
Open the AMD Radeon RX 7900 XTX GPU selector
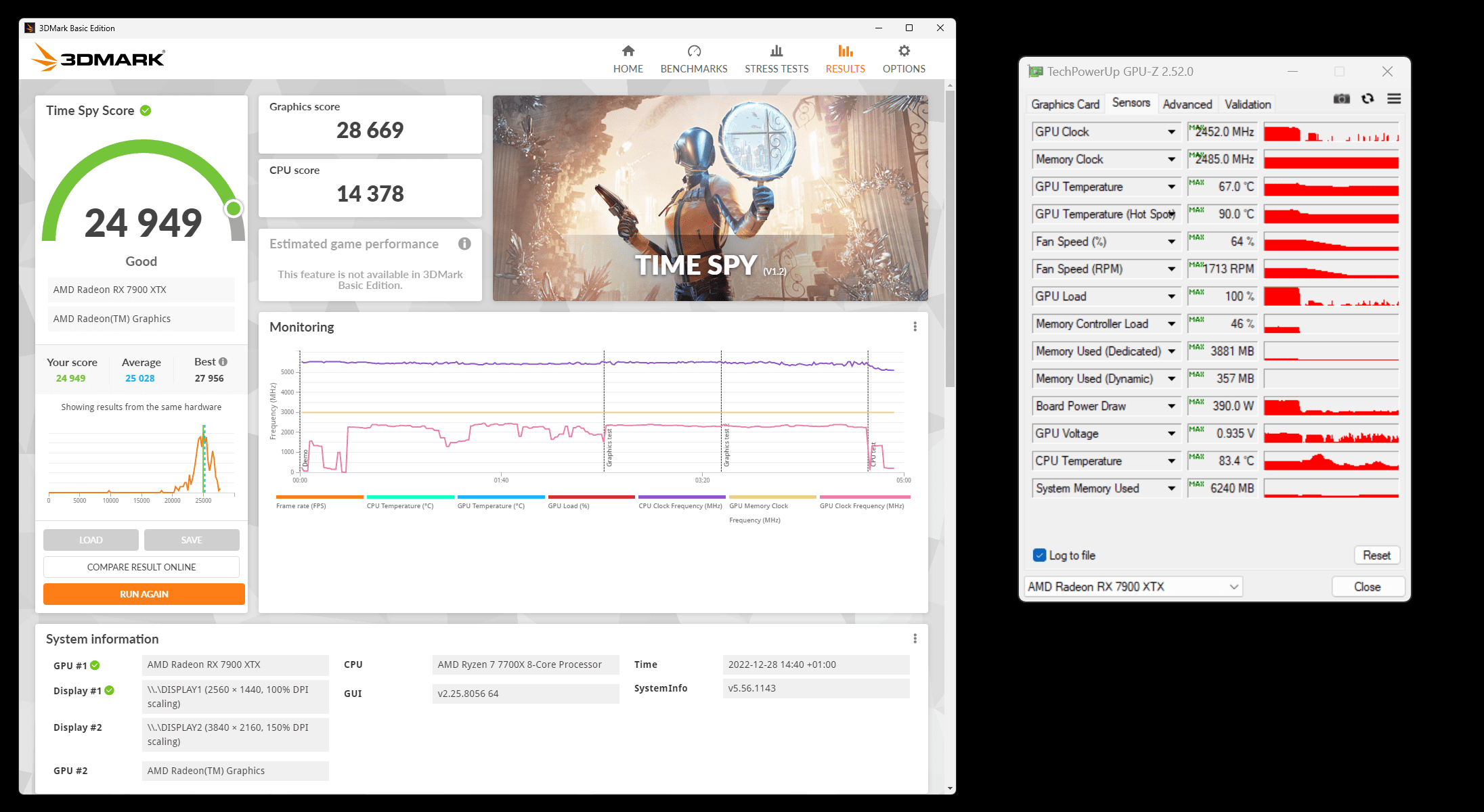1133,587
